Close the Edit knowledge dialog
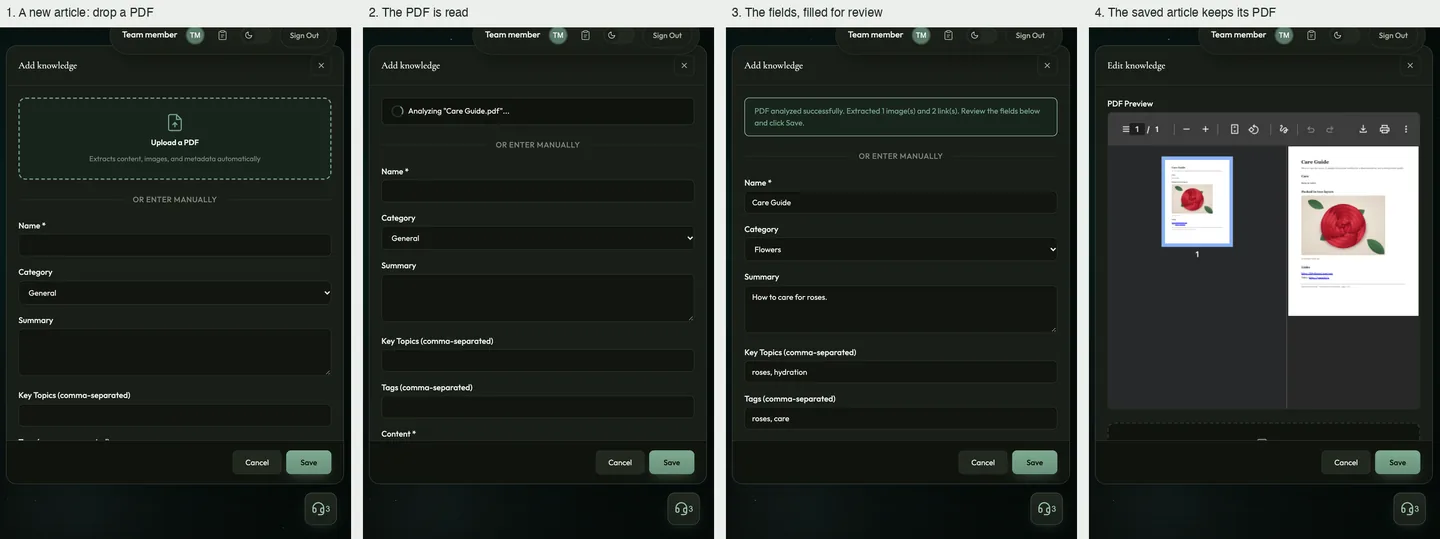The width and height of the screenshot is (1440, 539). click(x=1410, y=65)
